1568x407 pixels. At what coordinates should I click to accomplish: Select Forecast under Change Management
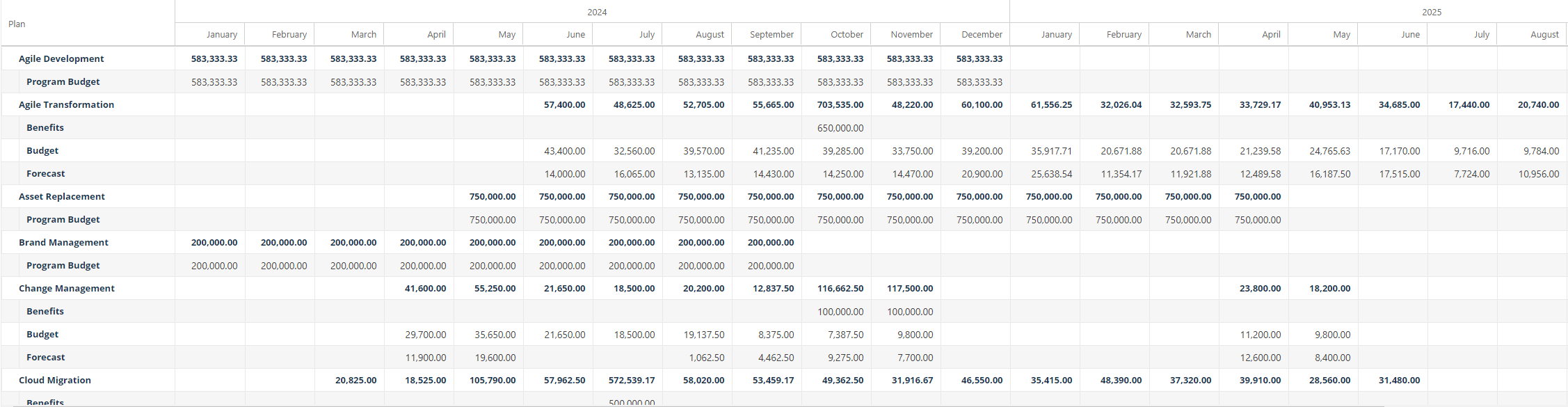click(45, 357)
